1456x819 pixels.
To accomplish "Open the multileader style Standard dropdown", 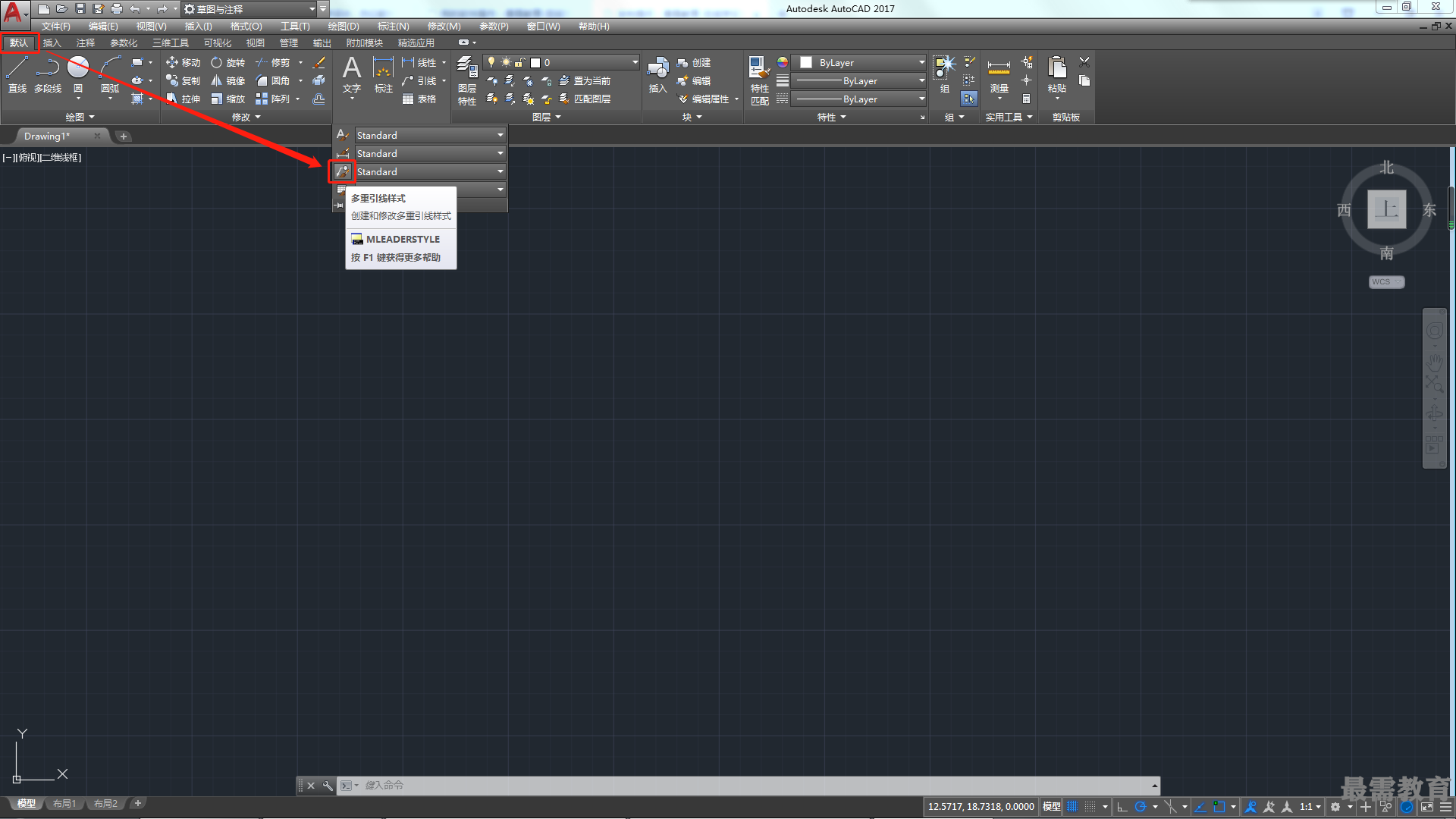I will coord(430,172).
